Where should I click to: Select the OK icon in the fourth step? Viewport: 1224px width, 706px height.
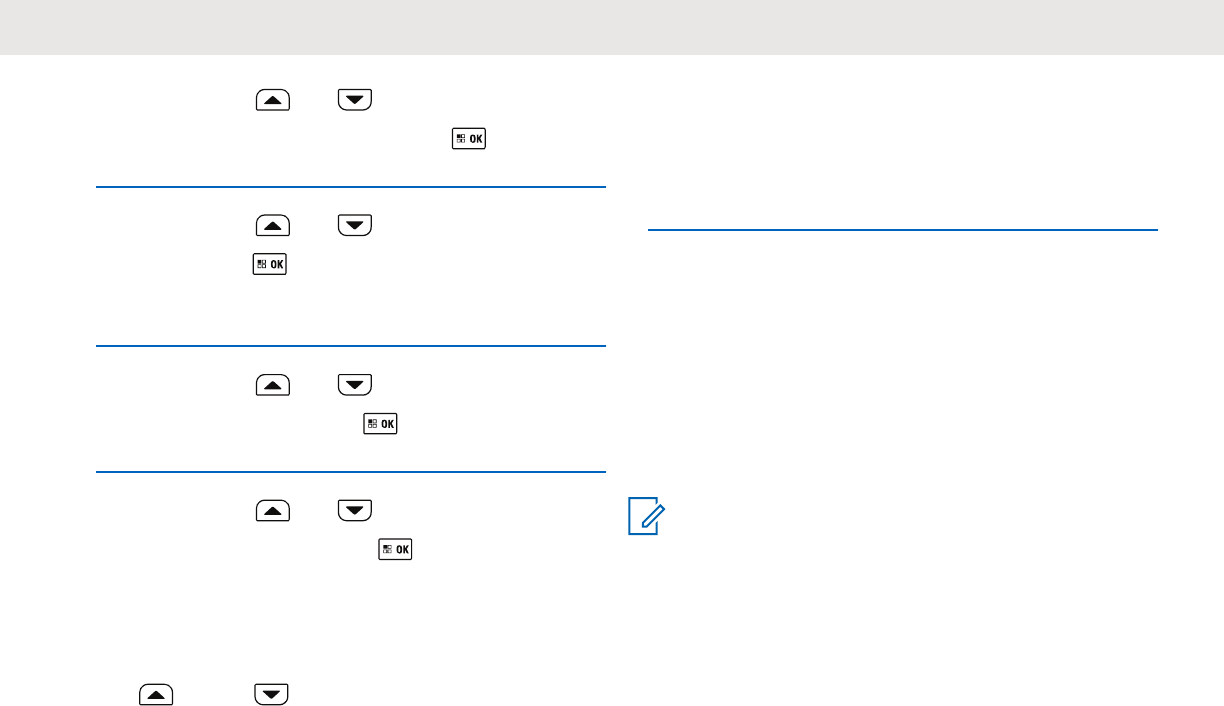coord(396,550)
